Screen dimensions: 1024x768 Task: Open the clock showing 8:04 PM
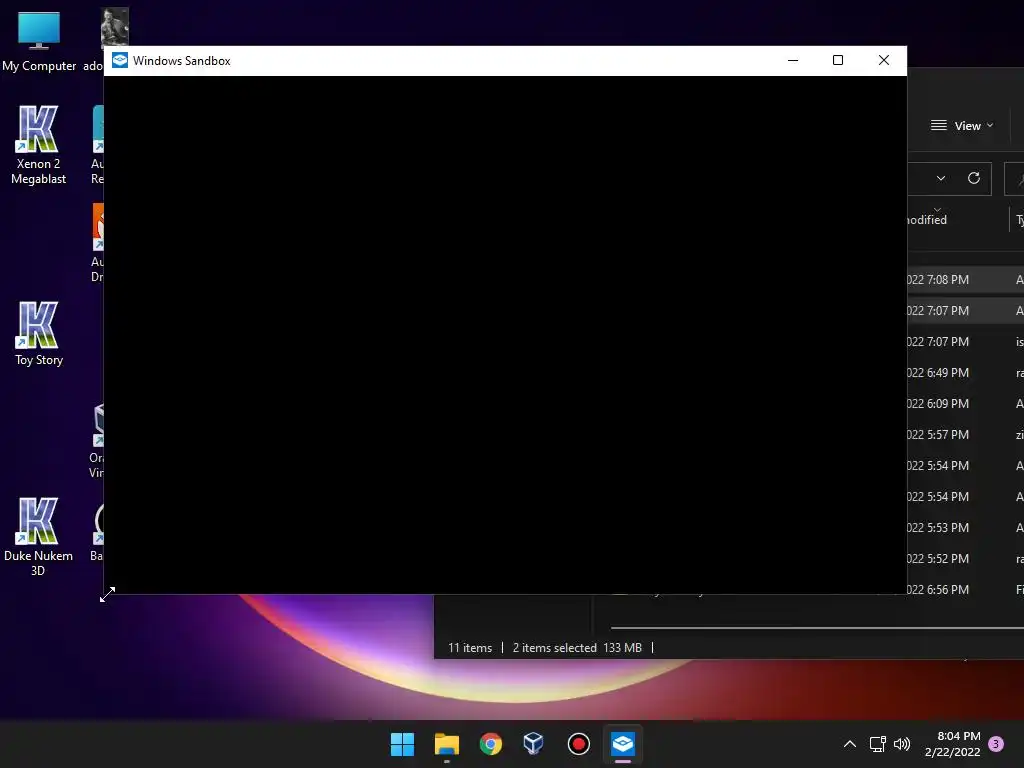tap(952, 744)
